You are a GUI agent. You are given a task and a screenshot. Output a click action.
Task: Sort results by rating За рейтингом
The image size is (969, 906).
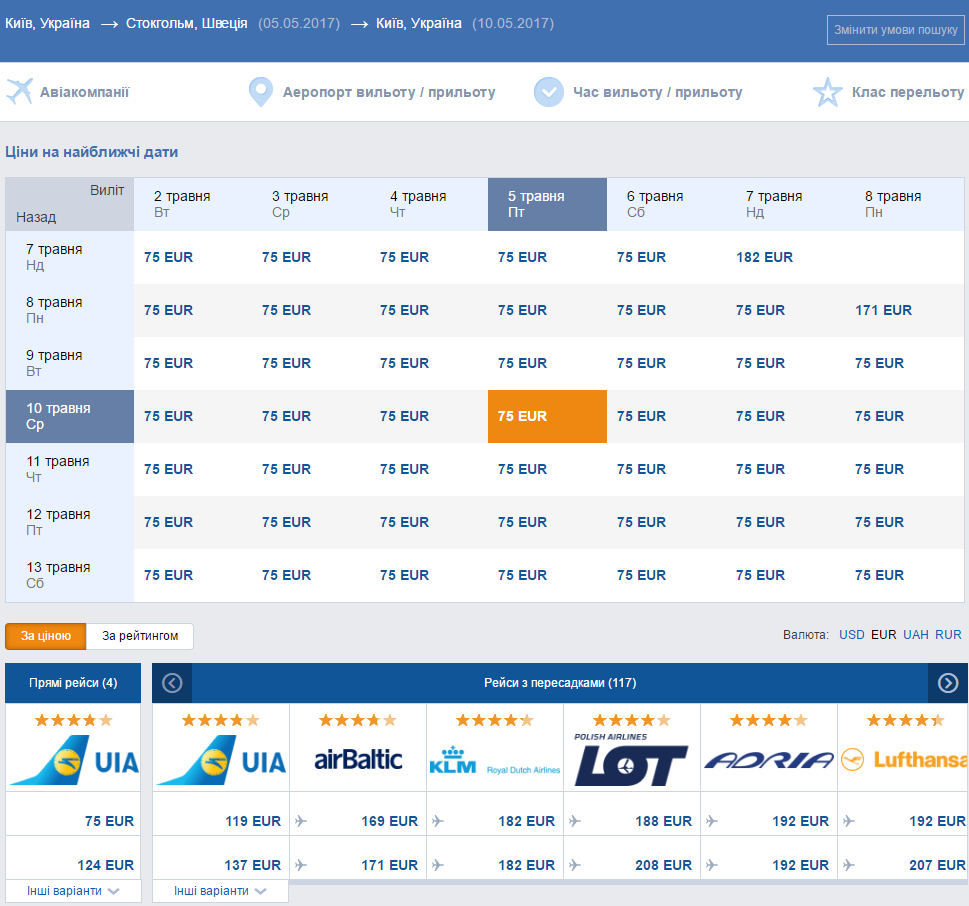(140, 636)
